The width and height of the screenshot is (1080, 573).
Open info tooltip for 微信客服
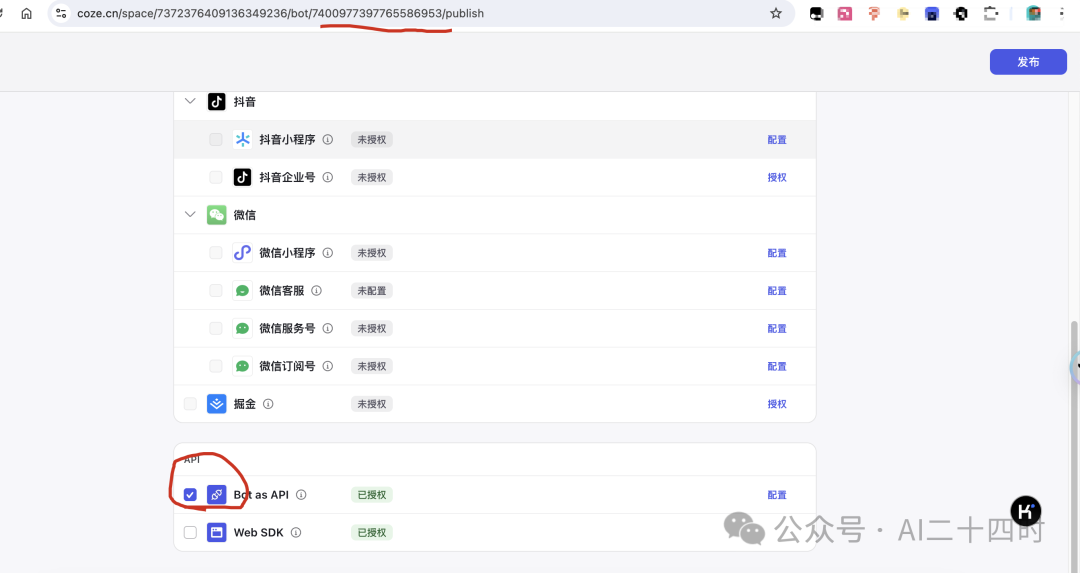coord(316,291)
